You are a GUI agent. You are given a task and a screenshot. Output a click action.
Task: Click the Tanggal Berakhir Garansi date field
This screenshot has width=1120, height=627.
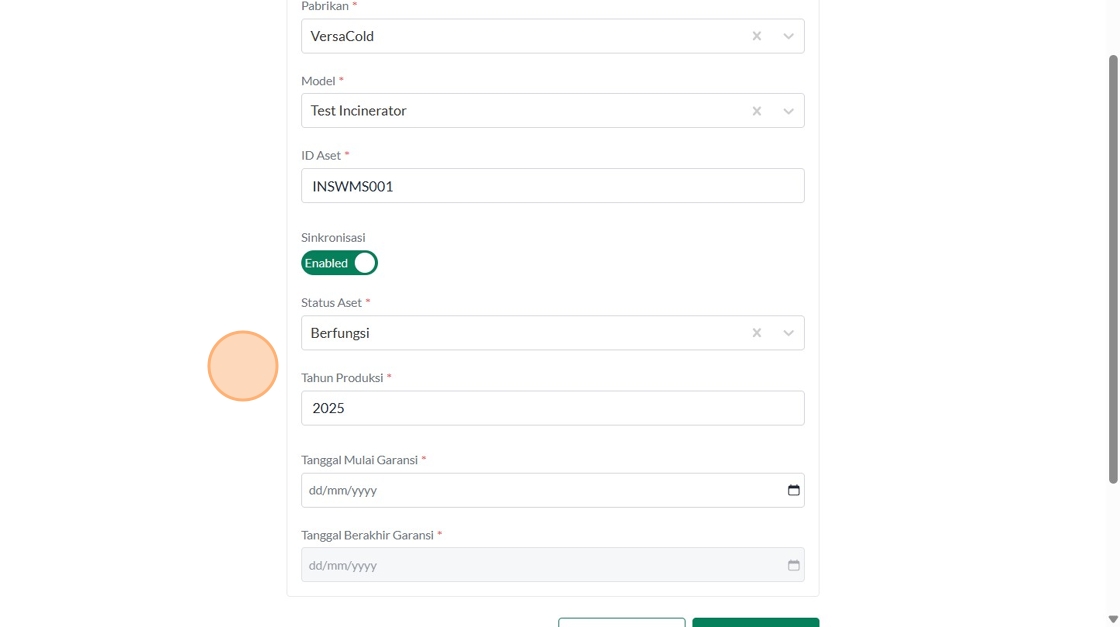pyautogui.click(x=540, y=565)
